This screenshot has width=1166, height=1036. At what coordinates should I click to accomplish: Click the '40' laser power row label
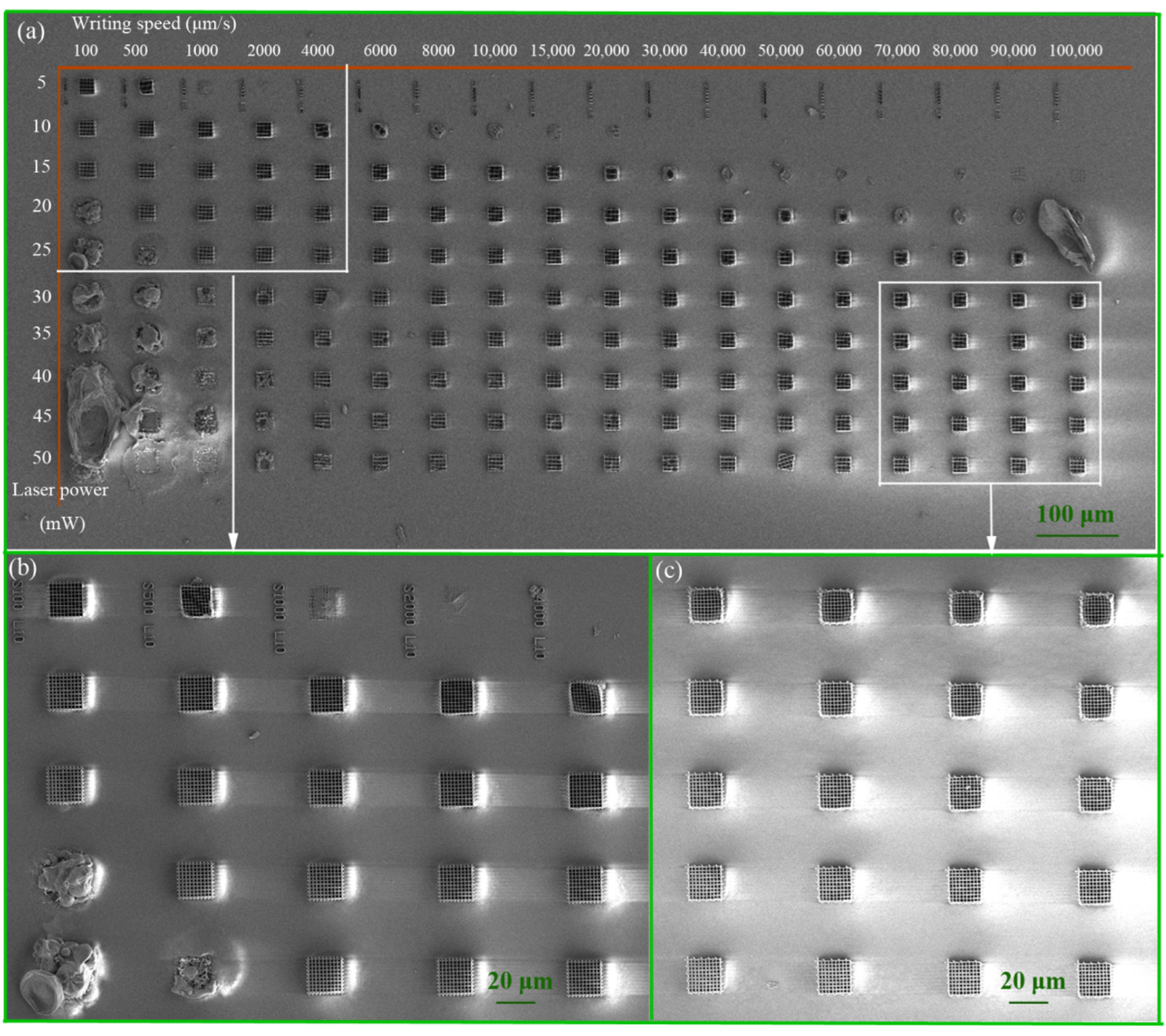pyautogui.click(x=41, y=376)
